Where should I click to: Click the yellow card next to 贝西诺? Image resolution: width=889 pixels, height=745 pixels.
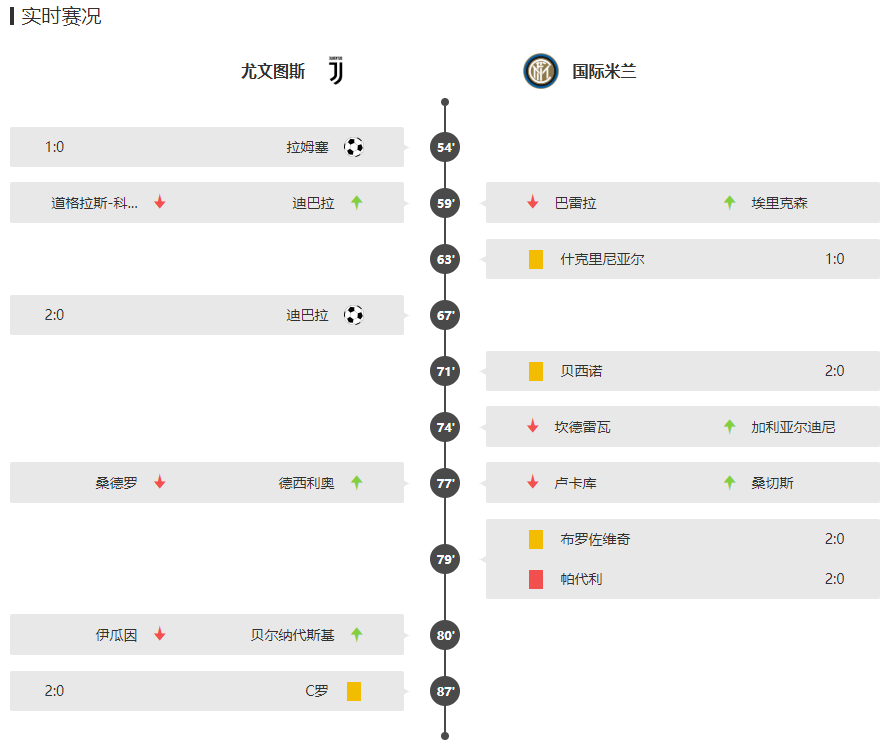point(536,371)
